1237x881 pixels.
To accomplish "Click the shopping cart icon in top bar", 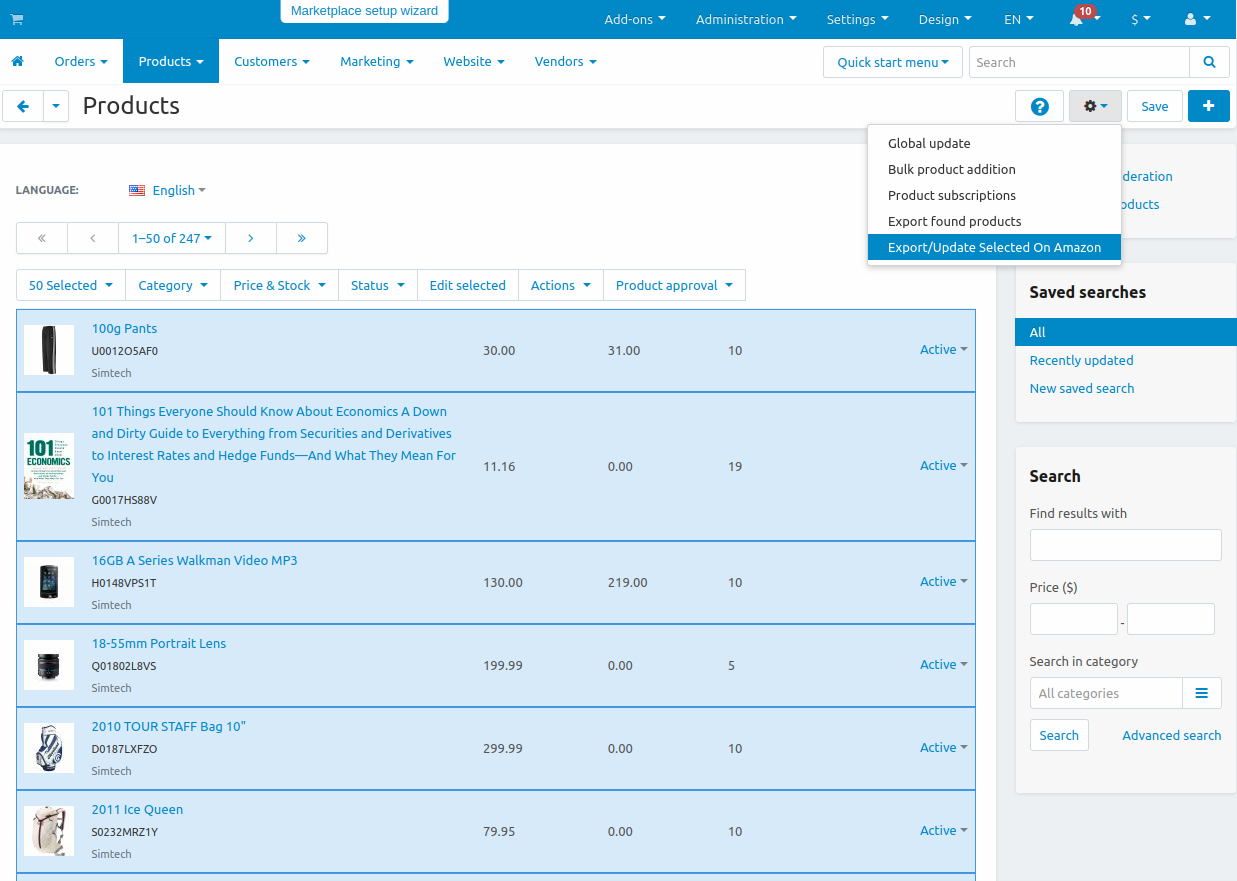I will 17,20.
